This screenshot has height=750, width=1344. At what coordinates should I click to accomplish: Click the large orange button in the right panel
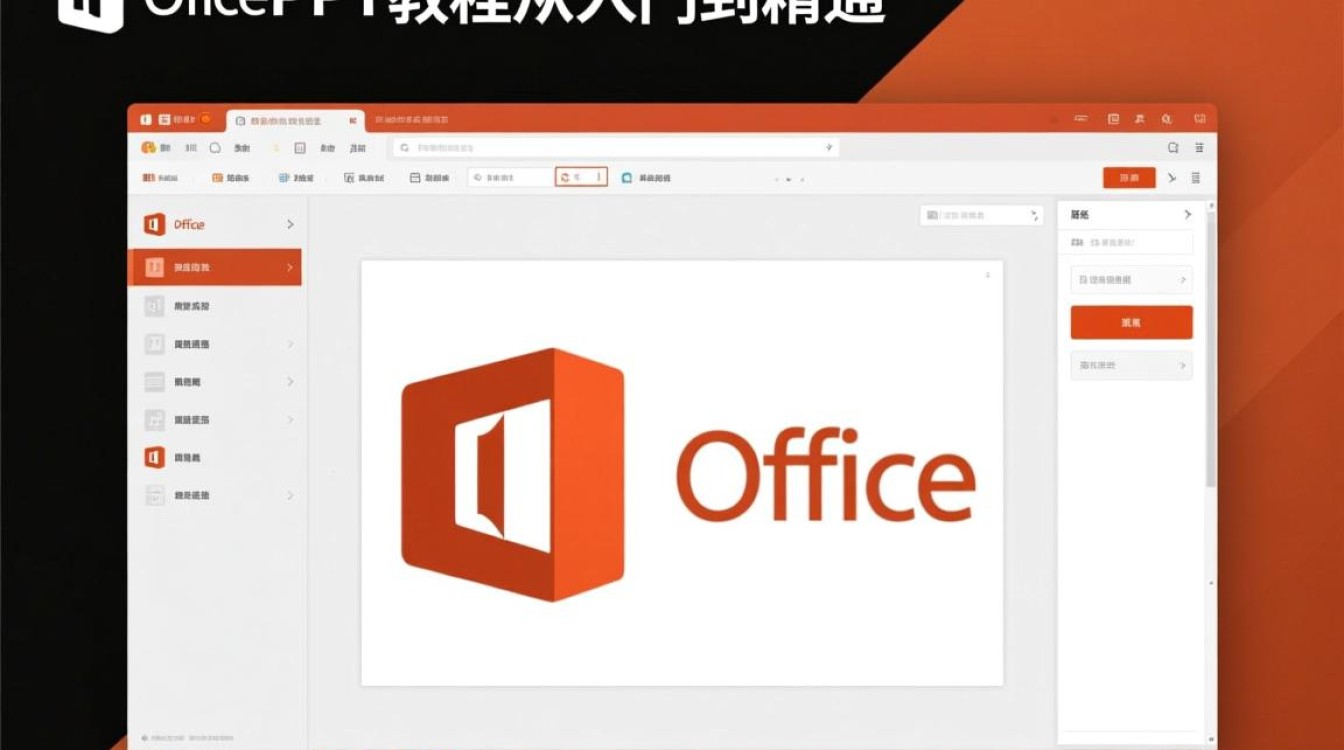pyautogui.click(x=1131, y=323)
